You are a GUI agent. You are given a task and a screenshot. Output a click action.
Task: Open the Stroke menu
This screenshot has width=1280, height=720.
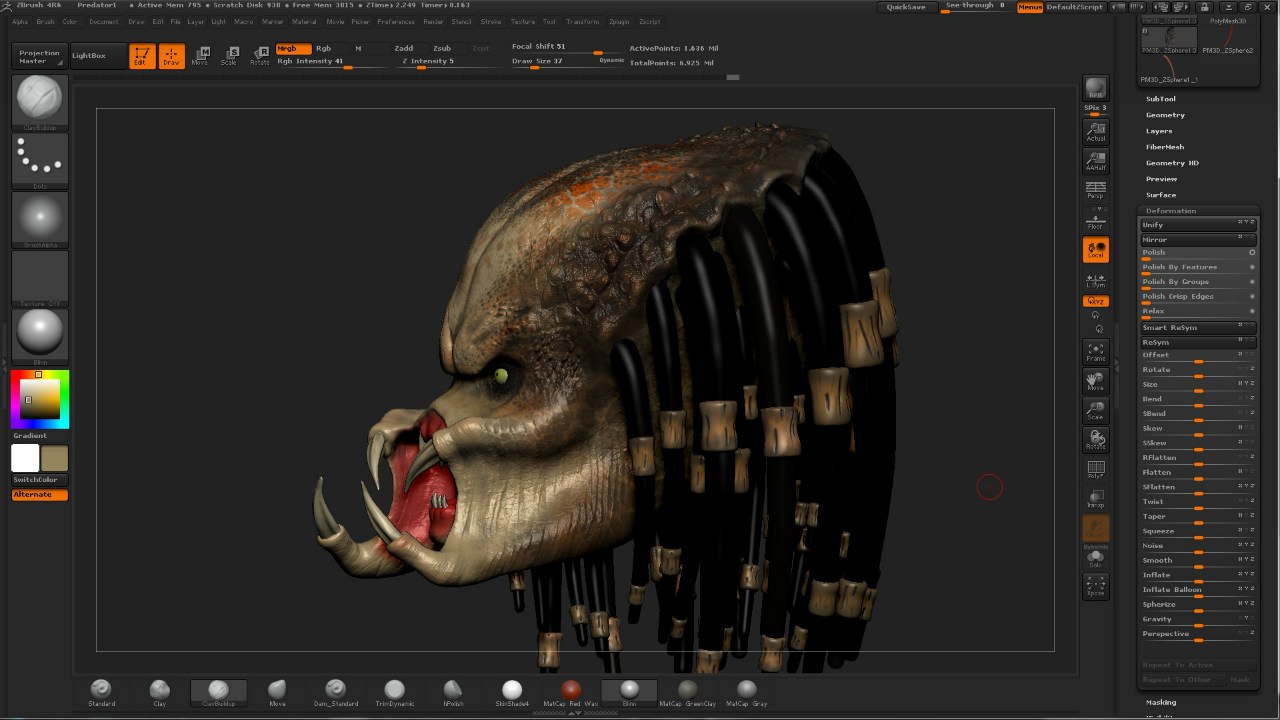pos(491,21)
